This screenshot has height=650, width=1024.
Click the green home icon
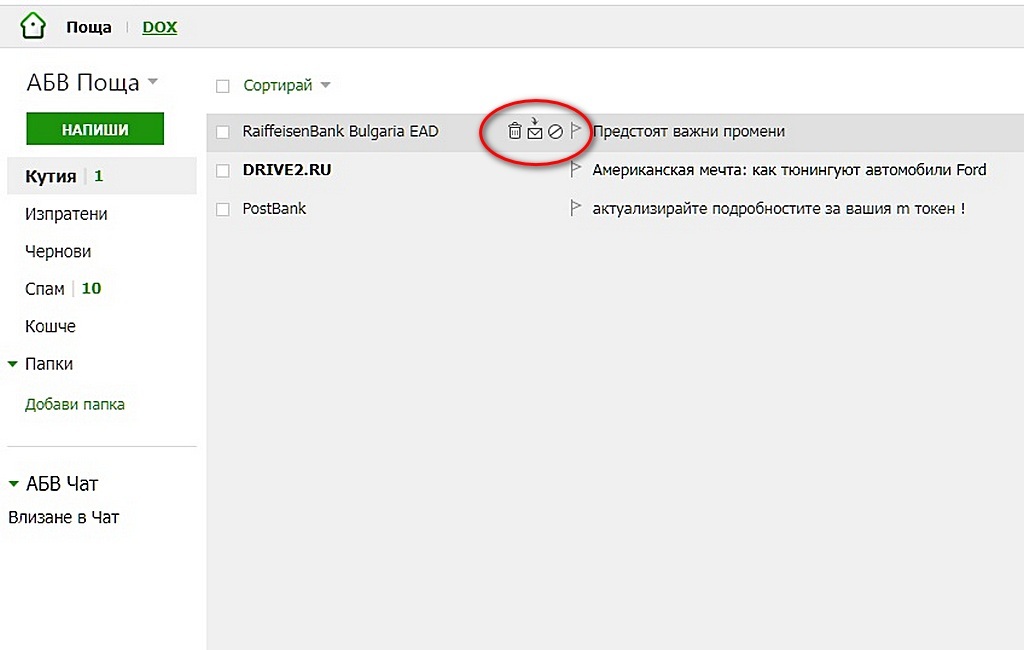(33, 26)
